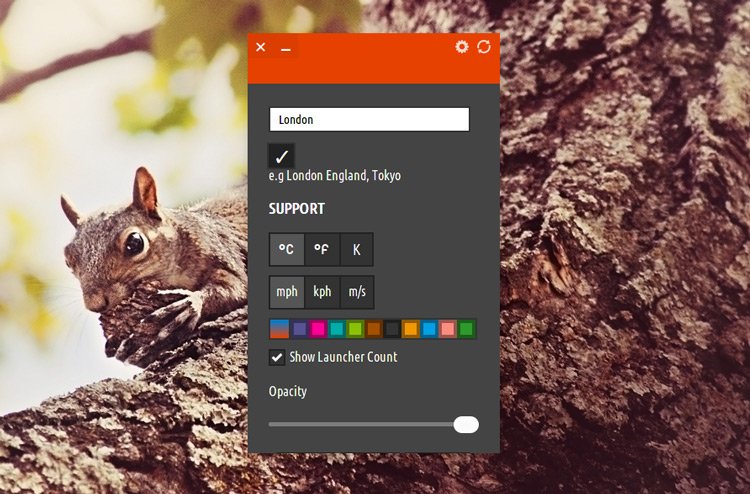750x494 pixels.
Task: Pick the magenta pink color swatch
Action: coord(318,329)
